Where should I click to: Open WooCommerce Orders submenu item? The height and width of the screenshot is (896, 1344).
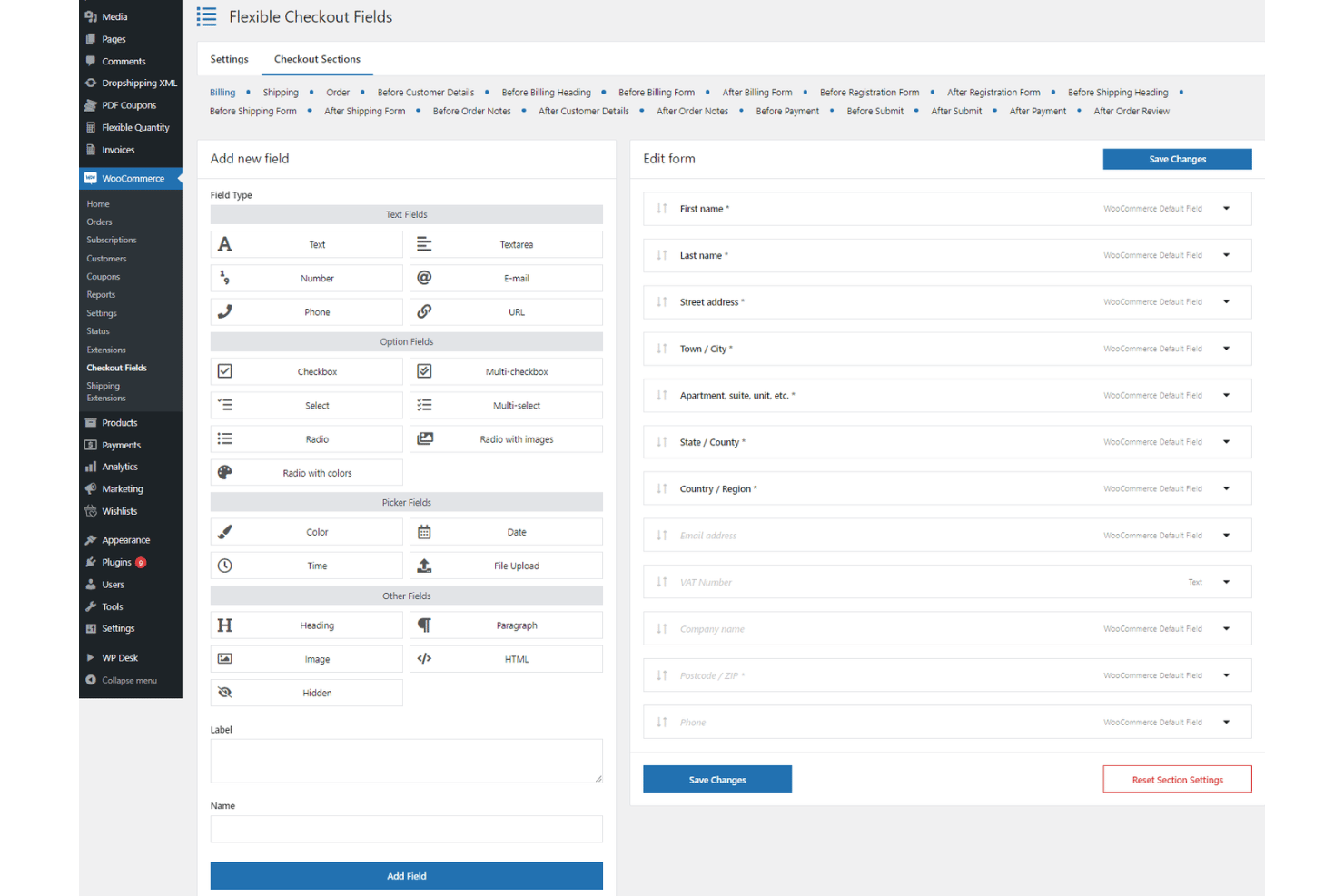tap(100, 222)
